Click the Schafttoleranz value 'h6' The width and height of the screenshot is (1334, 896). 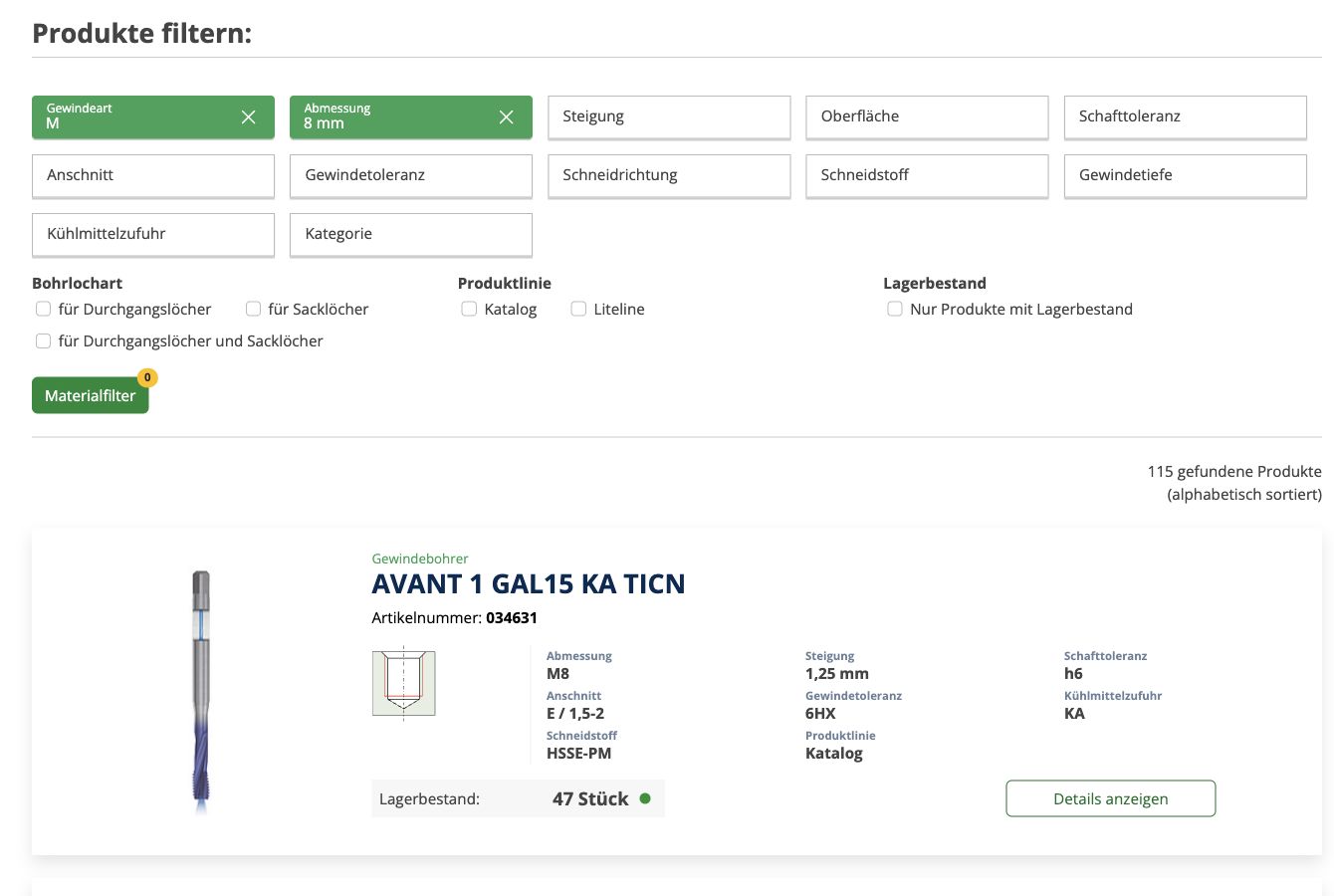1073,674
